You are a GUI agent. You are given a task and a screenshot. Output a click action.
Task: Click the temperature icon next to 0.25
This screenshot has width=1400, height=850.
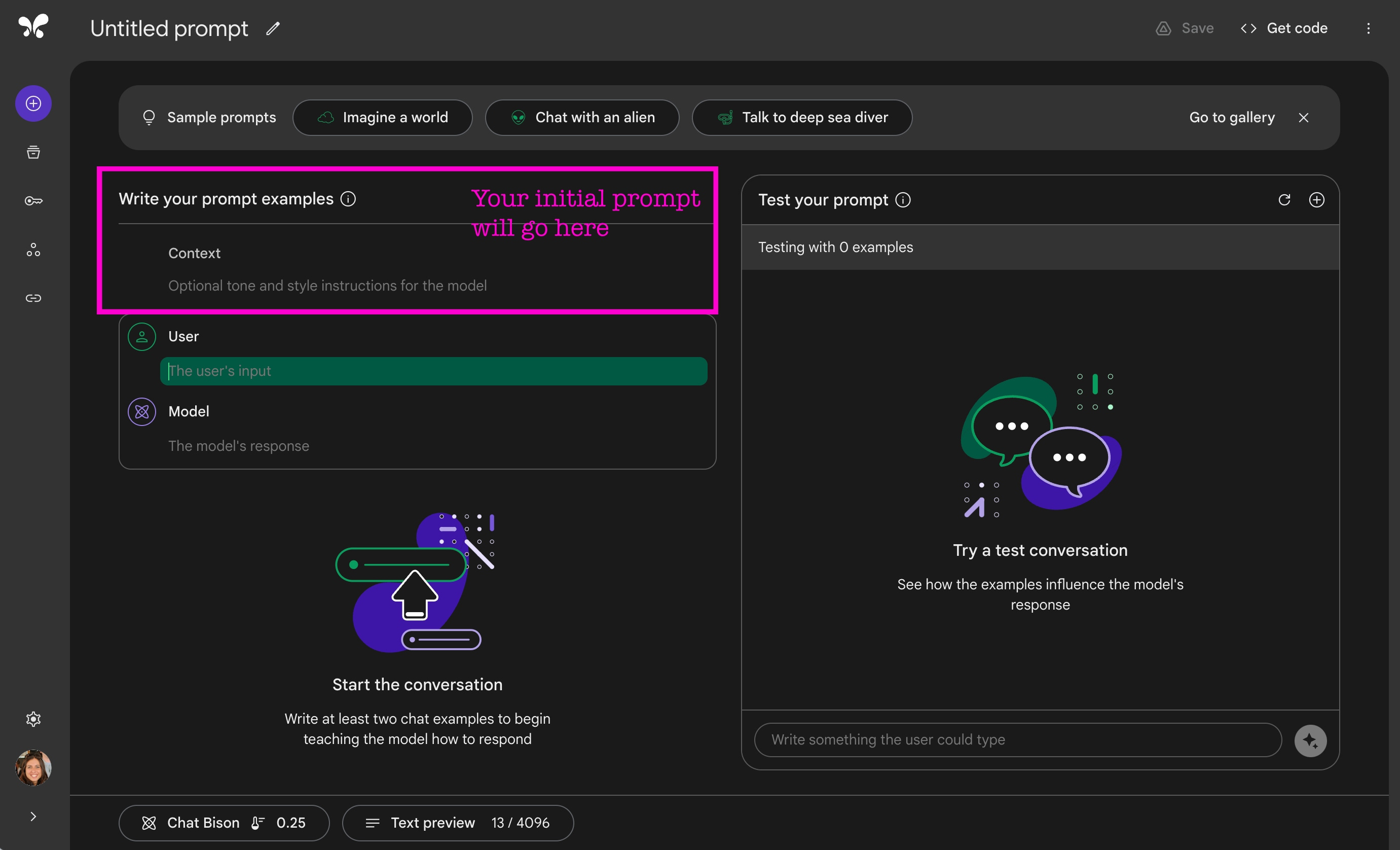258,823
